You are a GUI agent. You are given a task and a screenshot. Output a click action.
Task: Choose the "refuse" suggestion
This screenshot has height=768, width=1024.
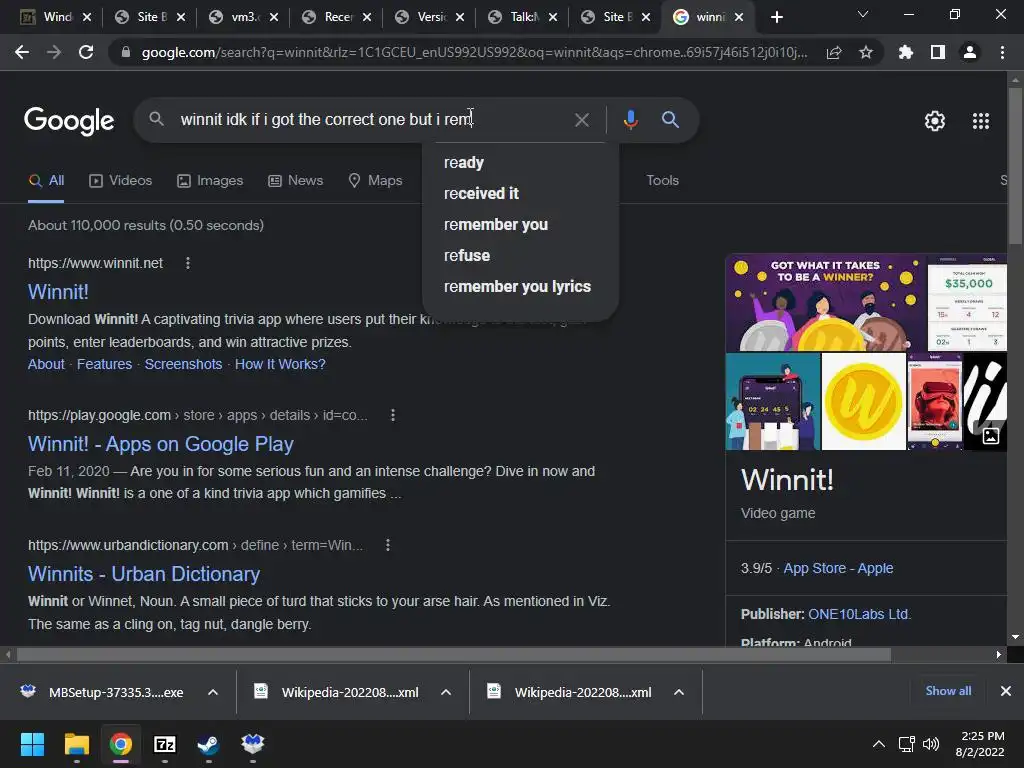tap(520, 255)
